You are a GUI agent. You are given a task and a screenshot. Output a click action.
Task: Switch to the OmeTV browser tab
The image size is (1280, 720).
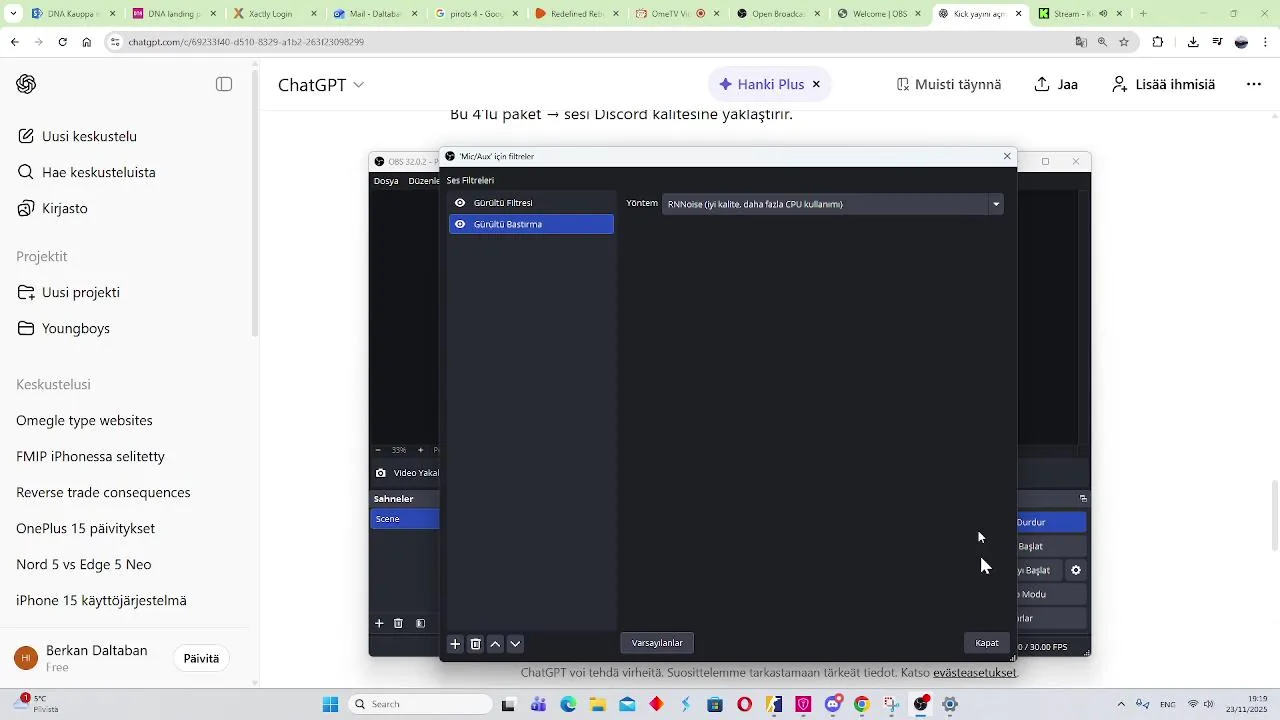(677, 14)
